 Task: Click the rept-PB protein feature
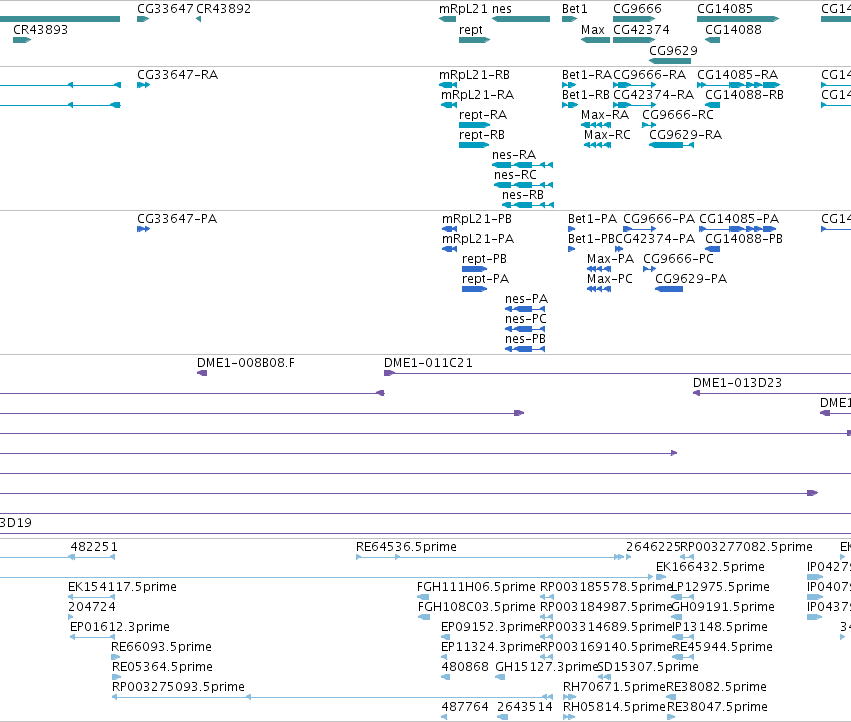point(474,269)
